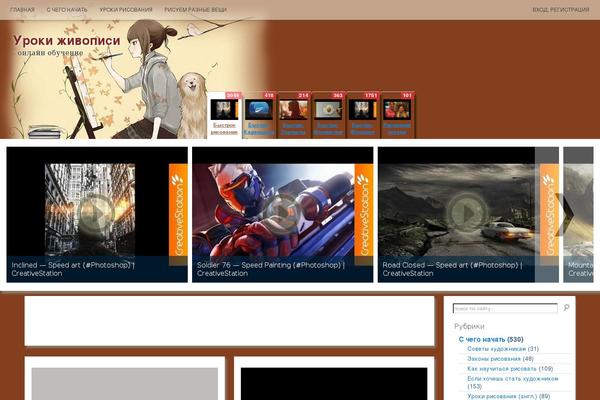
Task: Select the video tab with badge 101
Action: (x=397, y=115)
